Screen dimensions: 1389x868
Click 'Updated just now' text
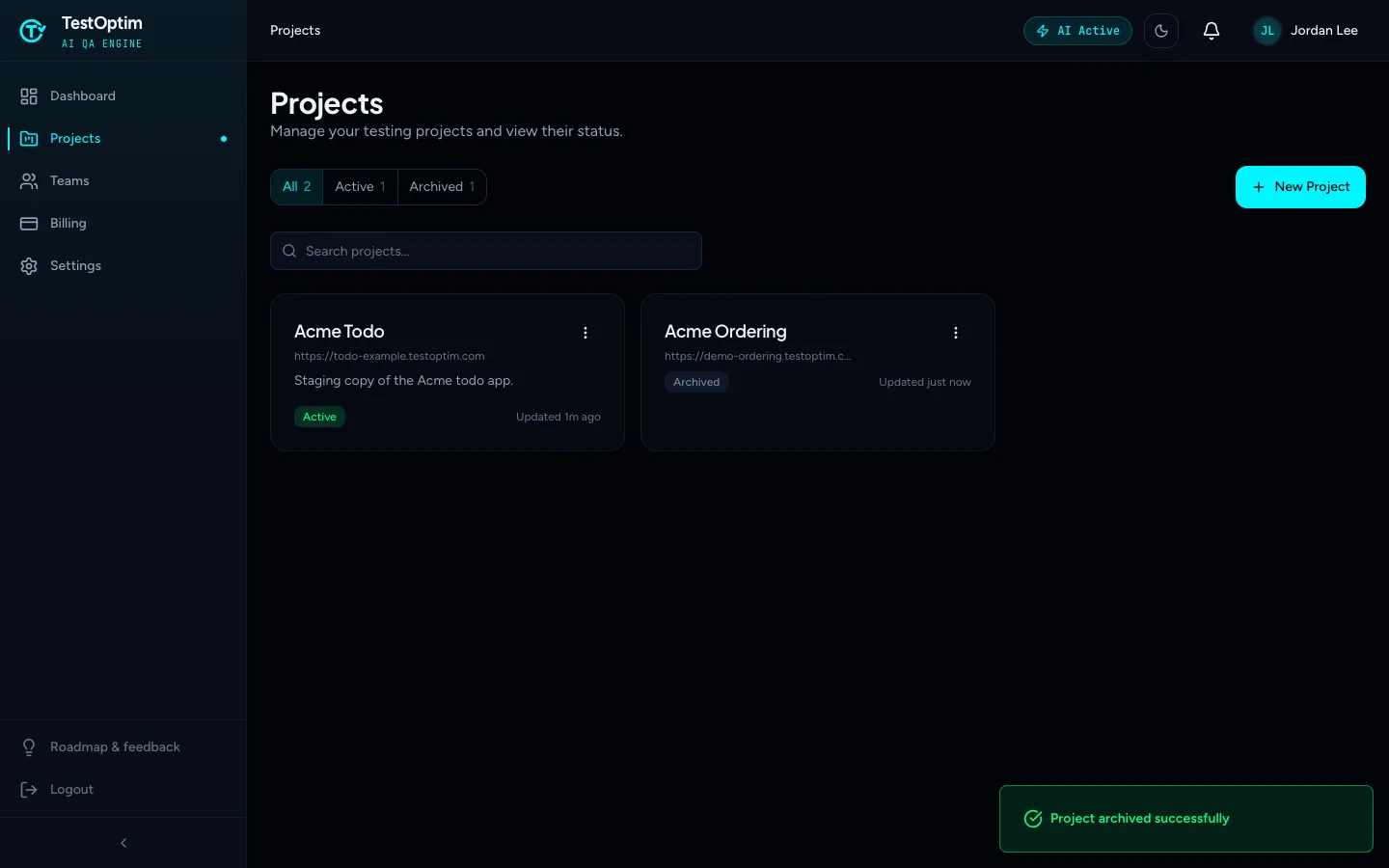tap(925, 382)
